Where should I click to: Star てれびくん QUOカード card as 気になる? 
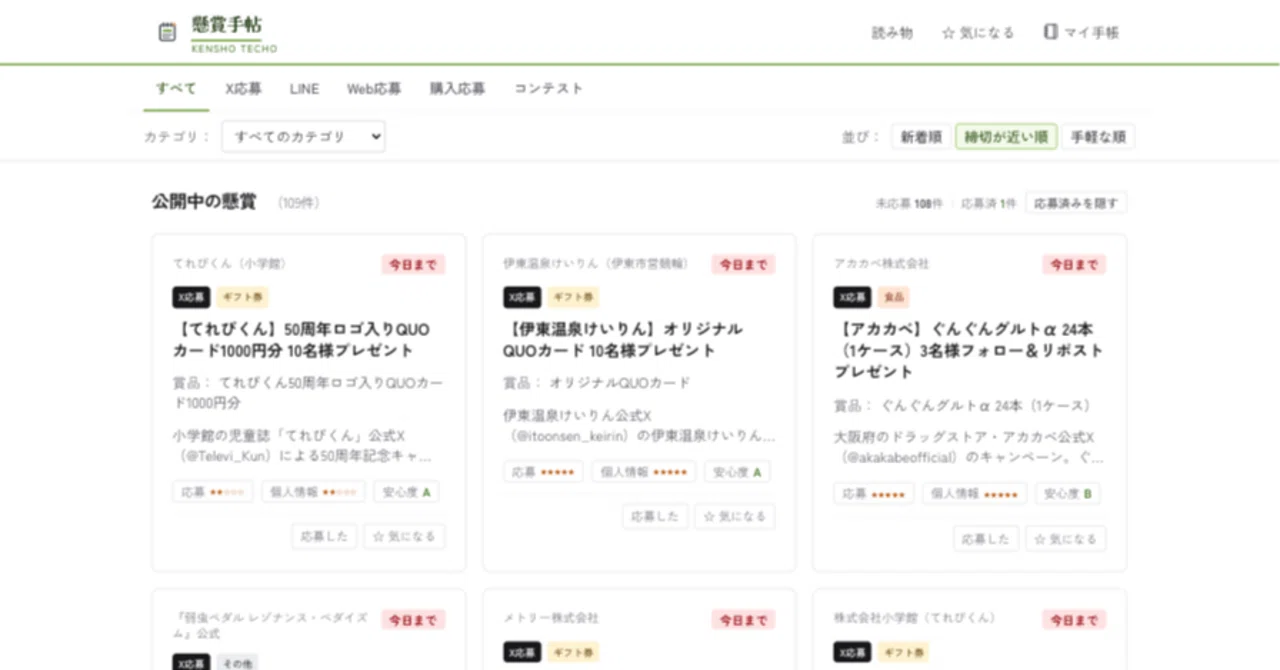click(x=404, y=537)
